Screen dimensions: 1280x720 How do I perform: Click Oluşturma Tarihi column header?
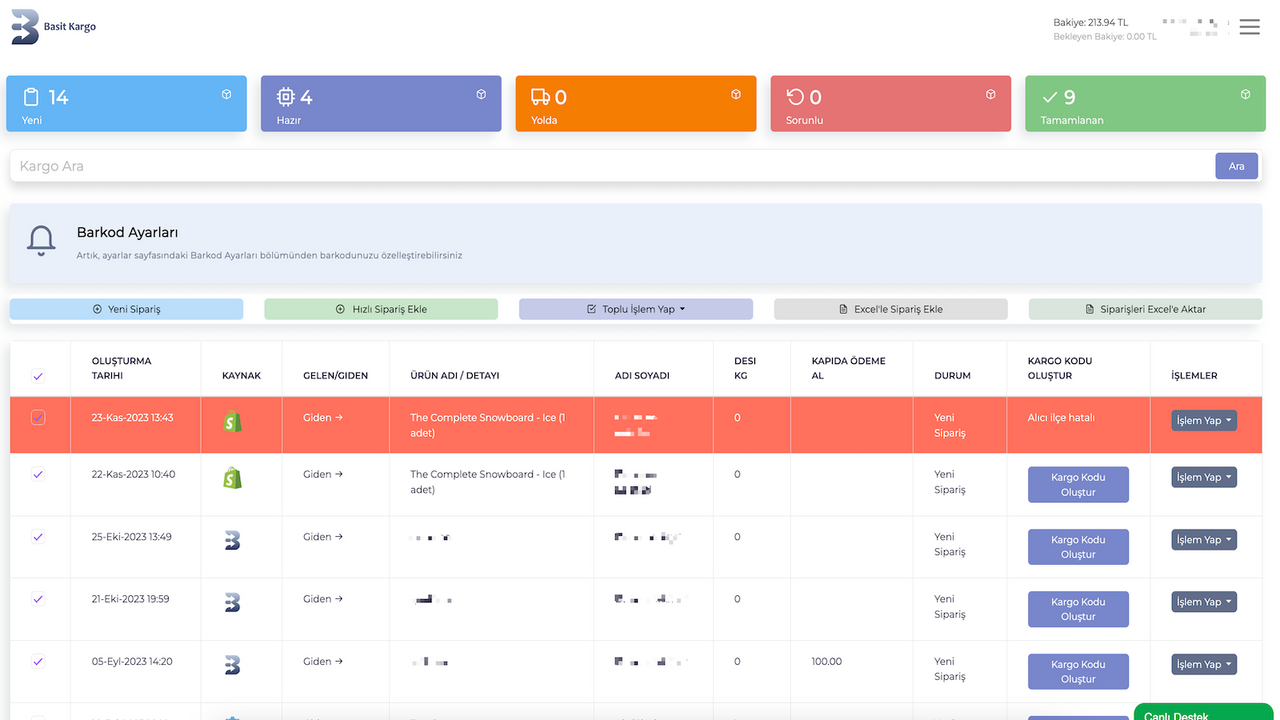click(121, 368)
